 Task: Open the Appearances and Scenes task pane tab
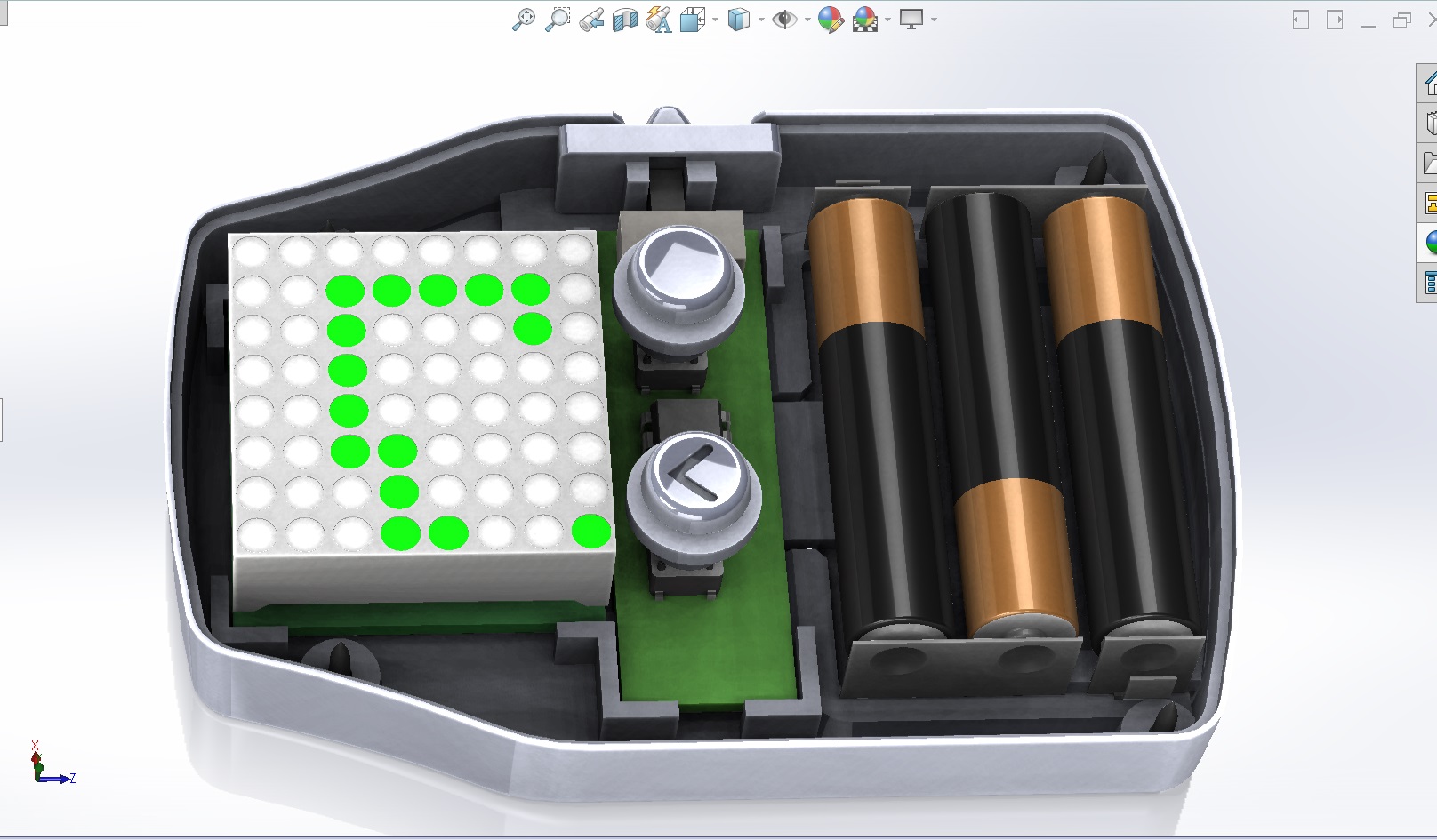tap(1429, 242)
